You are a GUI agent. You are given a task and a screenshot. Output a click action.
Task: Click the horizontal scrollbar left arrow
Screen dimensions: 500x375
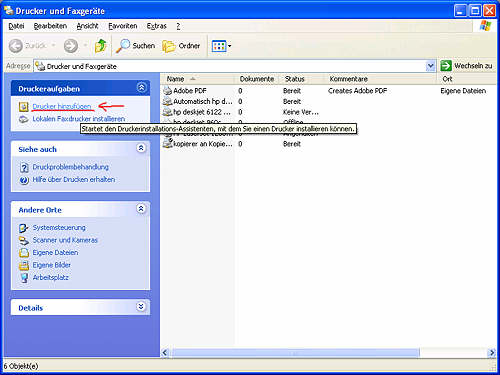click(165, 352)
